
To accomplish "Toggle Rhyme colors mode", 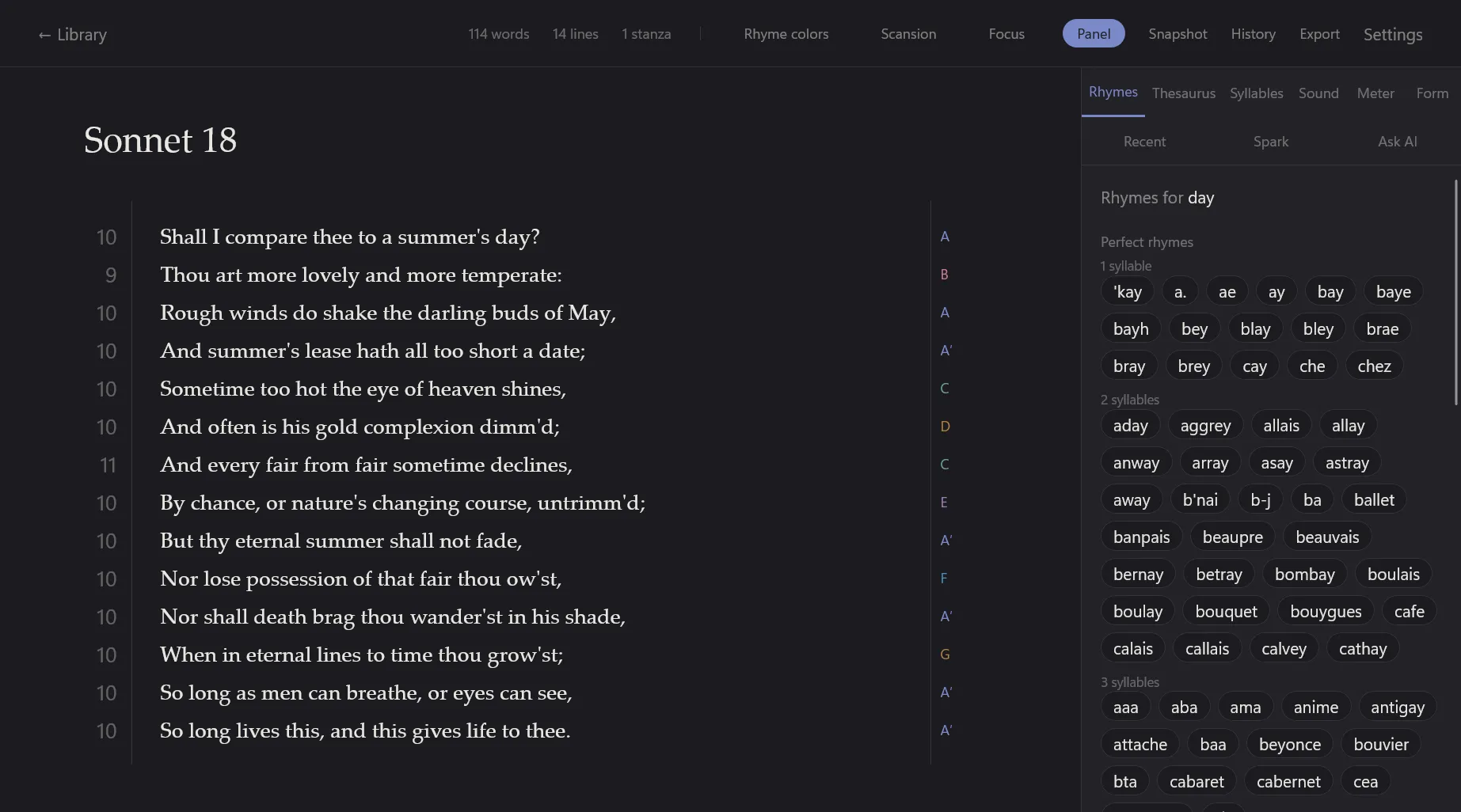I will point(786,34).
